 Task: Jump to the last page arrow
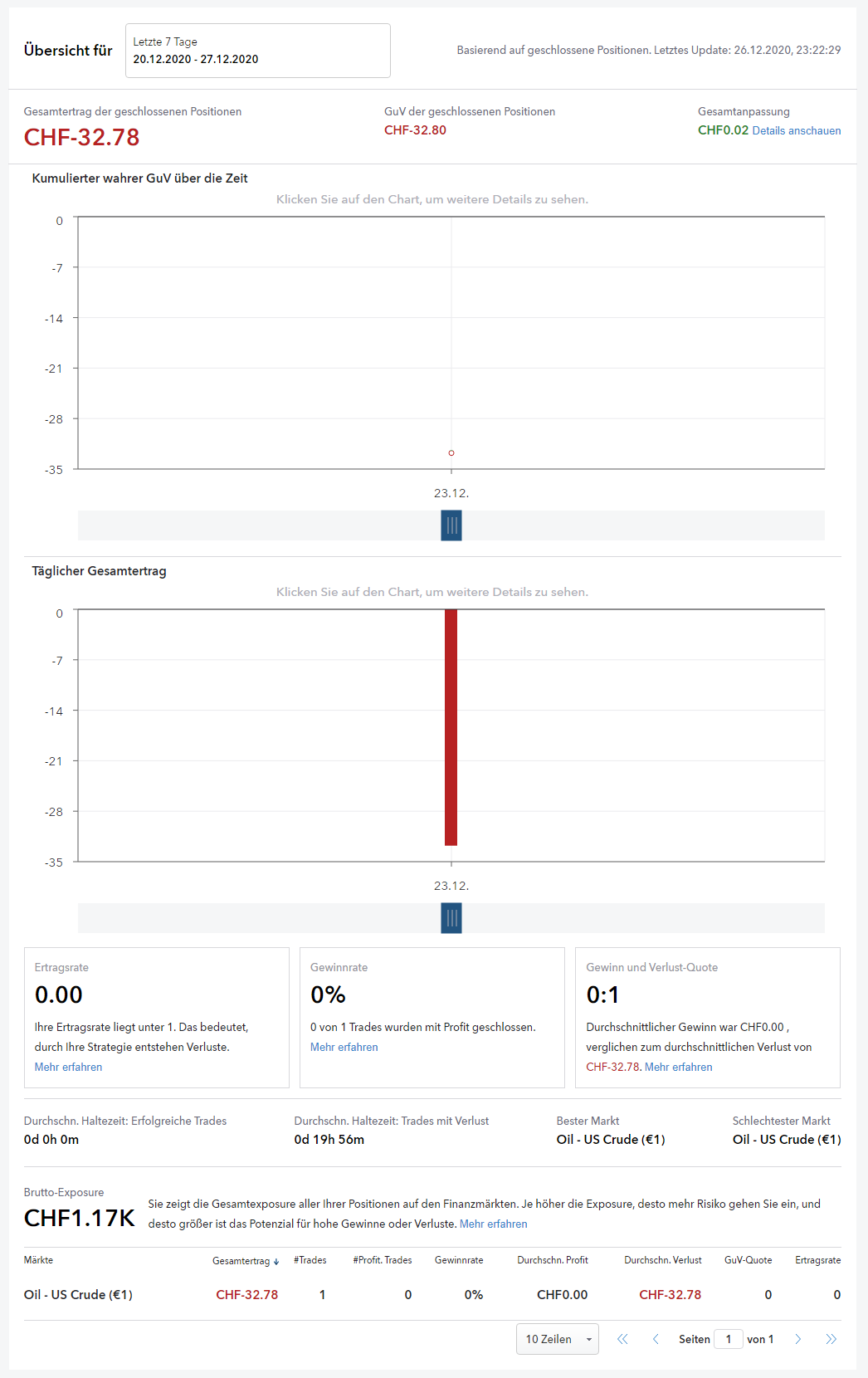[x=831, y=1339]
